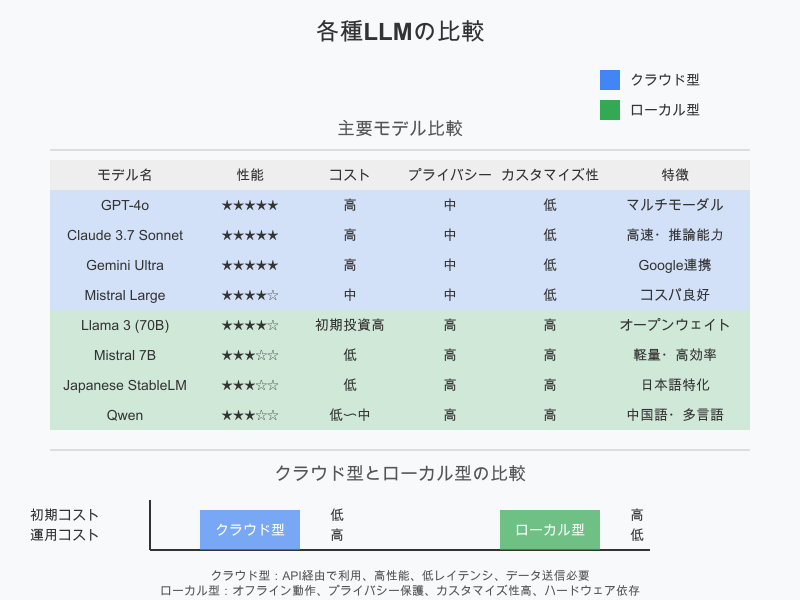Click the heading 主要モデル比較
This screenshot has height=600, width=800.
tap(400, 129)
